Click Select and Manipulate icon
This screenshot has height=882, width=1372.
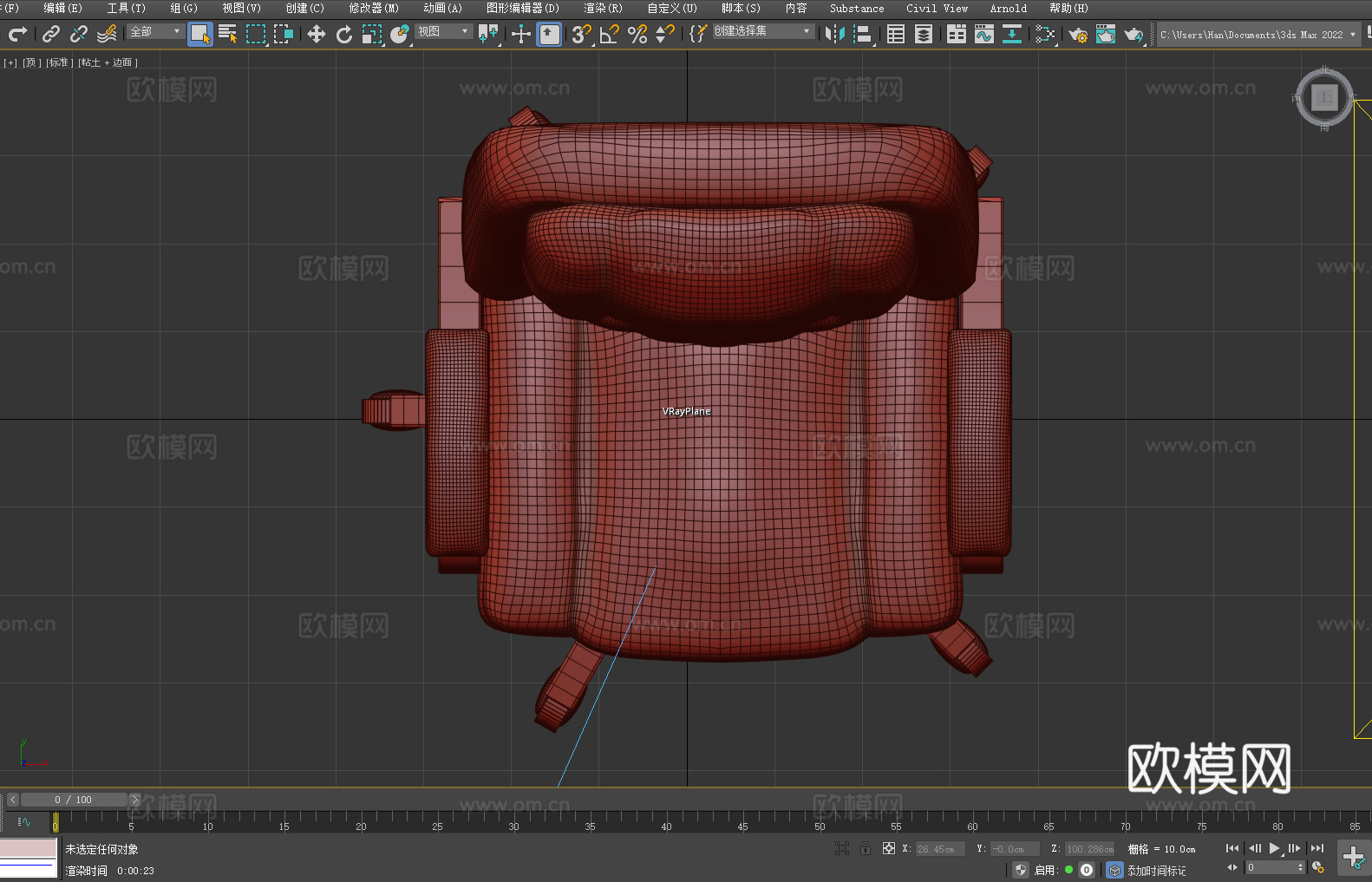click(521, 34)
